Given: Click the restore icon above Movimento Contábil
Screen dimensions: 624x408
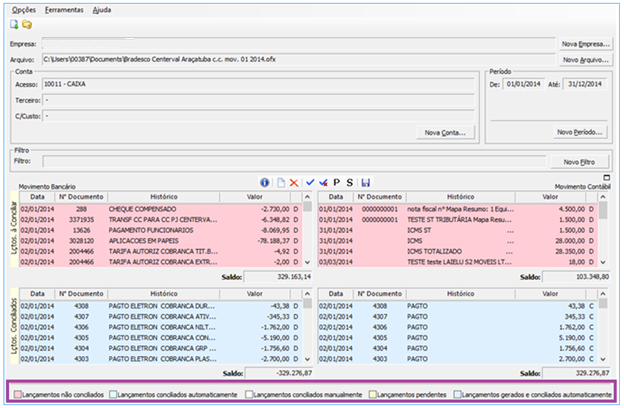Looking at the screenshot, I should point(606,177).
